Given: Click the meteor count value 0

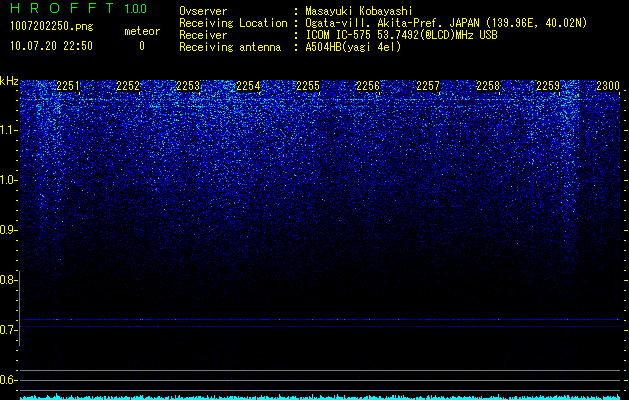Looking at the screenshot, I should (x=142, y=46).
